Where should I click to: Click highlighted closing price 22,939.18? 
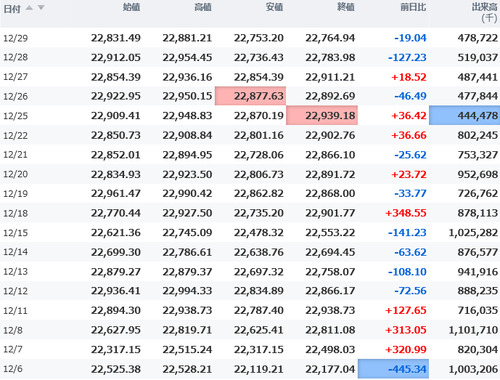[x=322, y=116]
